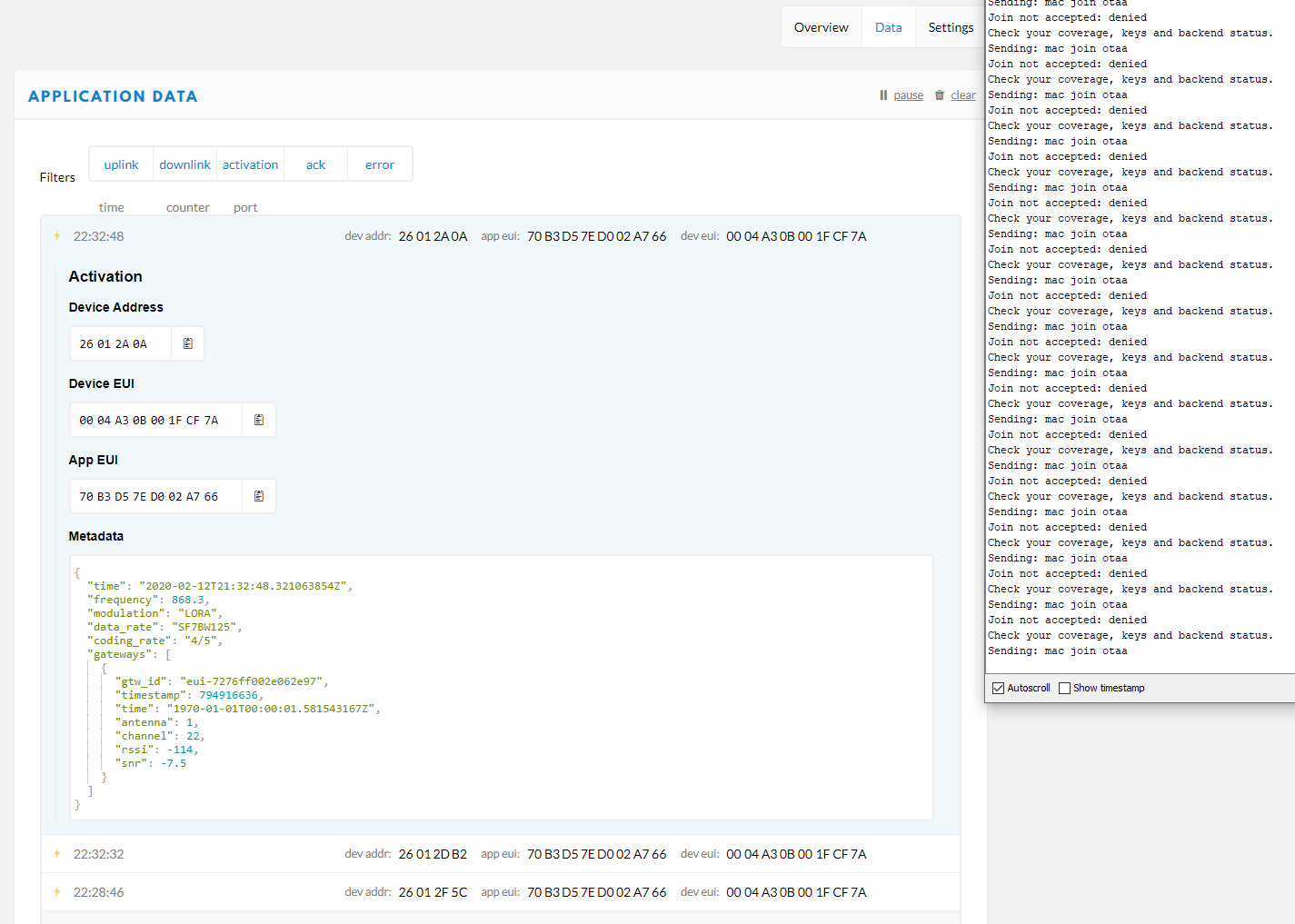
Task: Click the pause icon in Application Data header
Action: [882, 95]
